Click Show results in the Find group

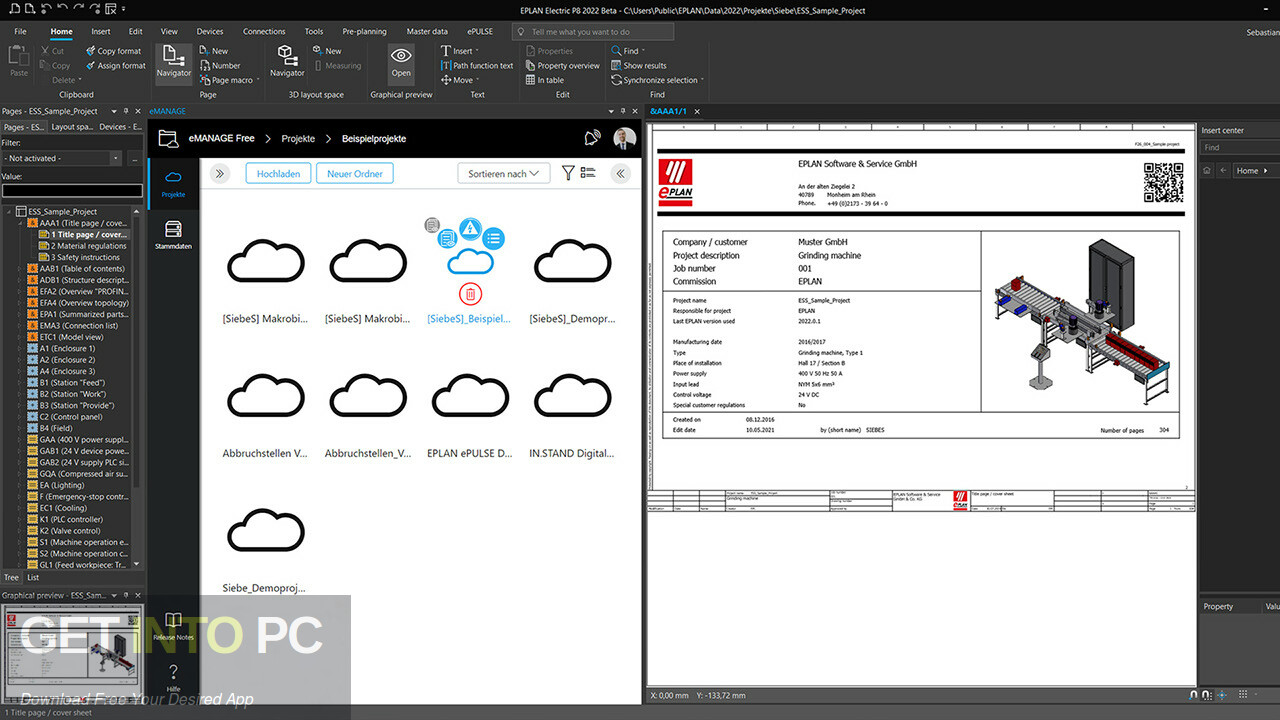click(638, 66)
